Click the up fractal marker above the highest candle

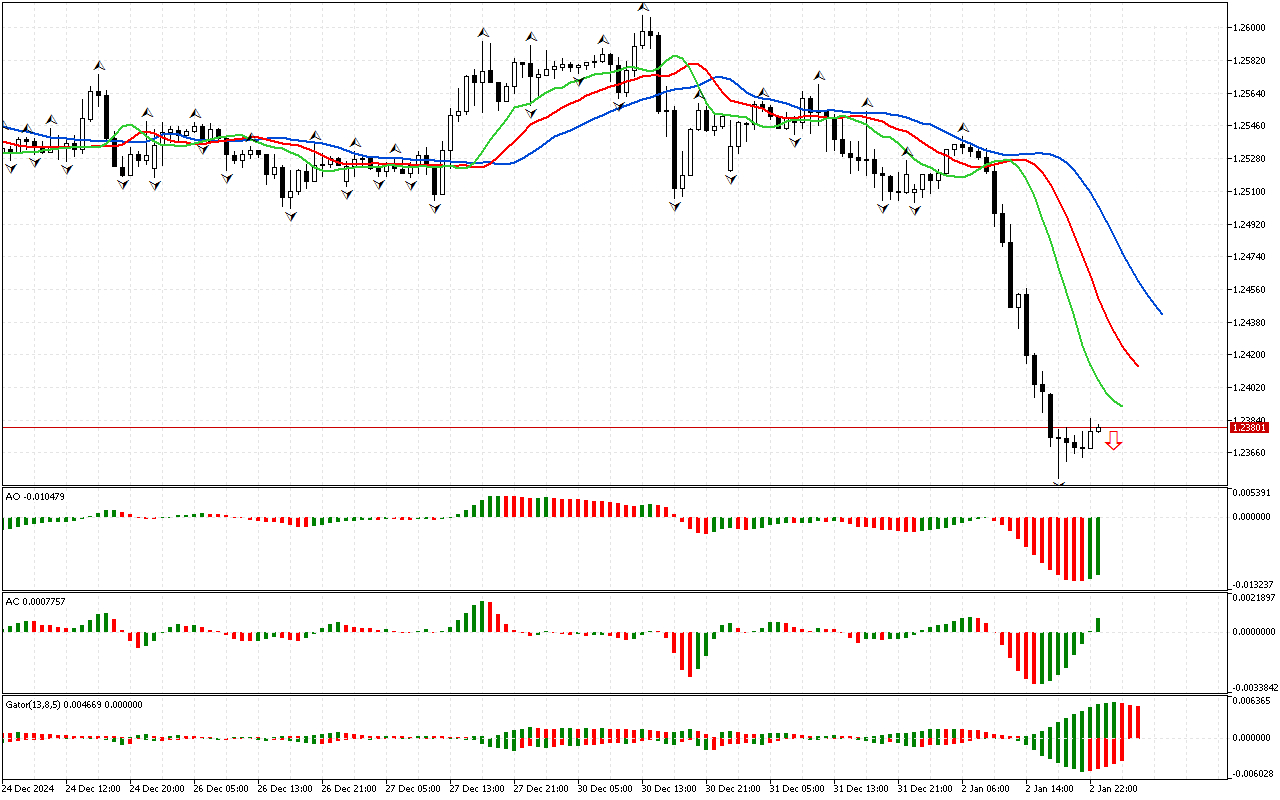(645, 7)
